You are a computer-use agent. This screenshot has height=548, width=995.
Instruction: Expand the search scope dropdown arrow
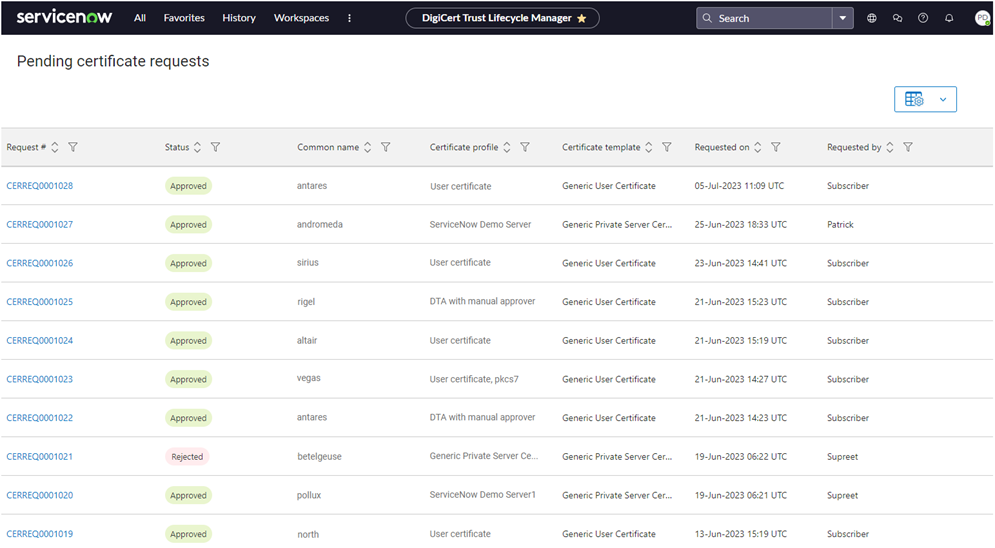pos(843,18)
